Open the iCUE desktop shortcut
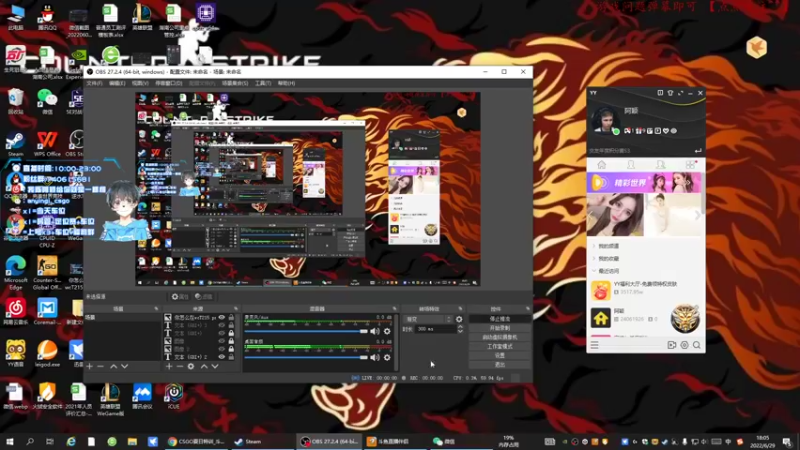The width and height of the screenshot is (800, 450). (173, 396)
